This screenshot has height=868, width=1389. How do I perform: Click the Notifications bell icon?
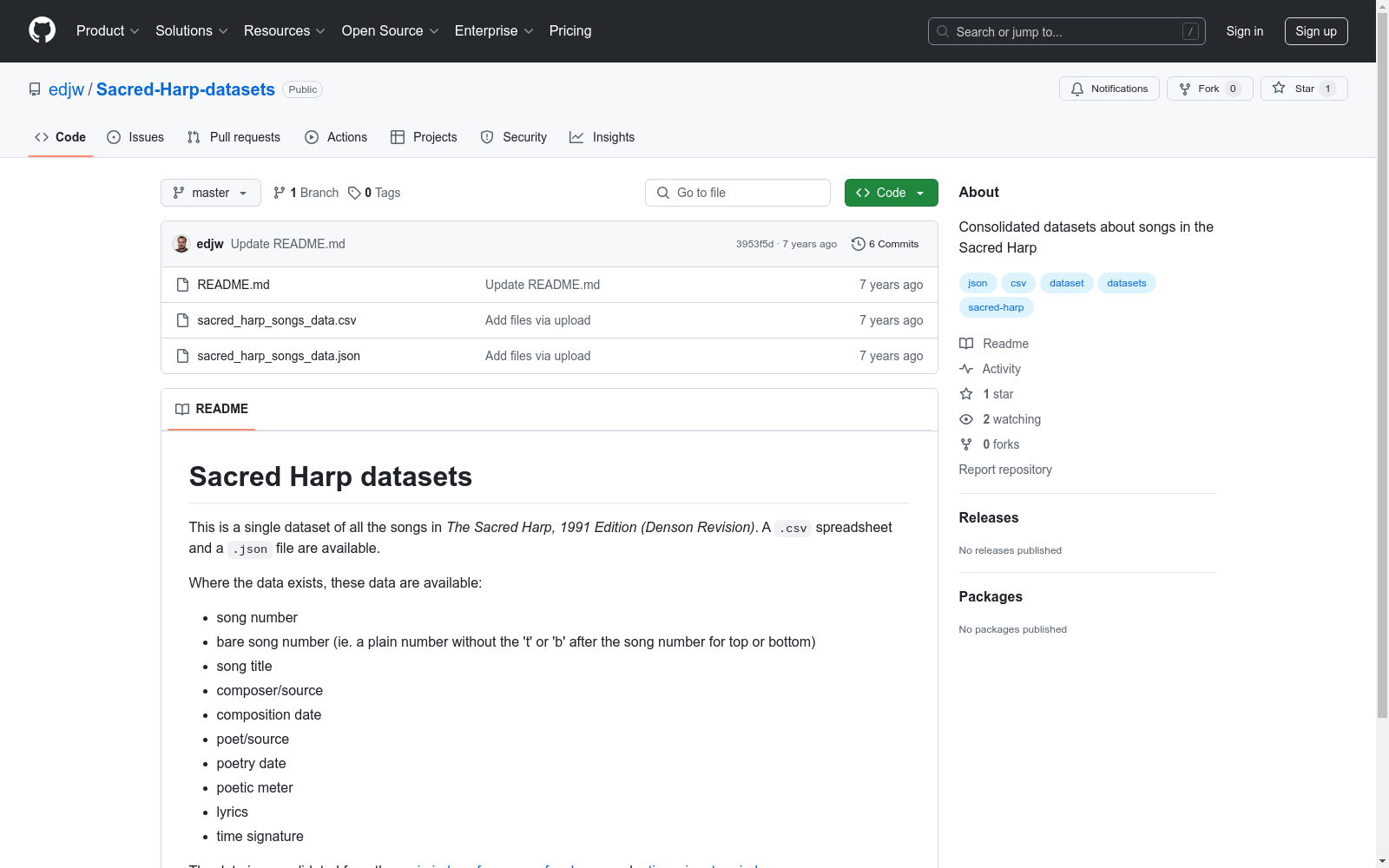pyautogui.click(x=1077, y=89)
